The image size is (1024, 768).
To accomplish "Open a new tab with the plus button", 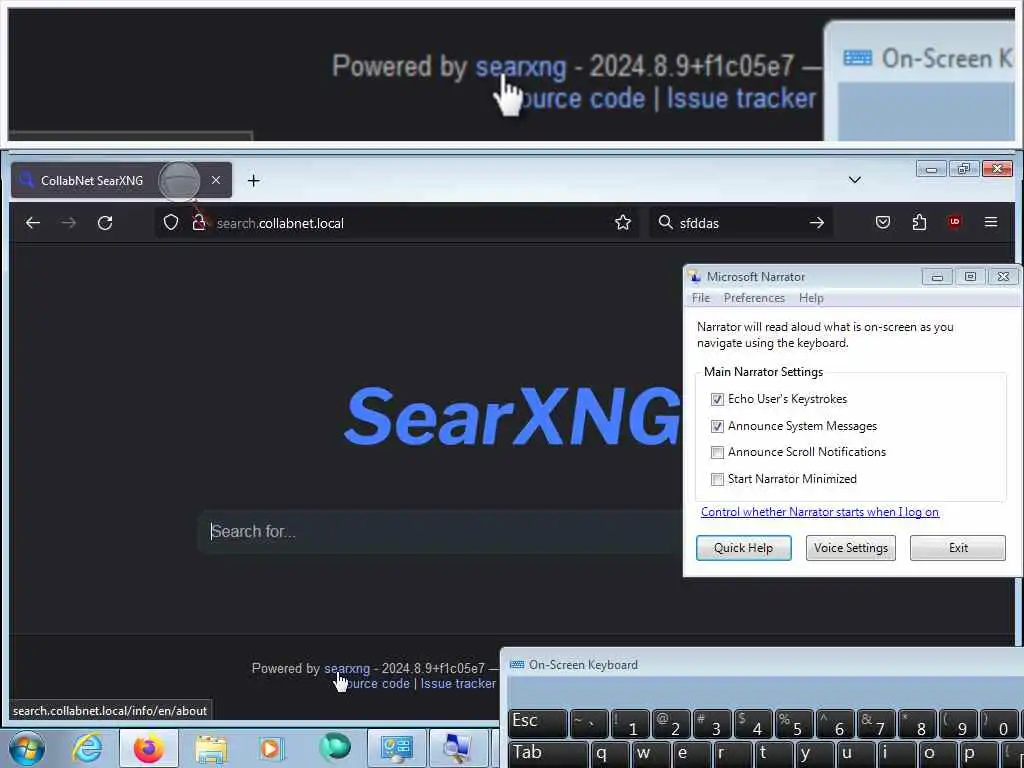I will point(253,180).
